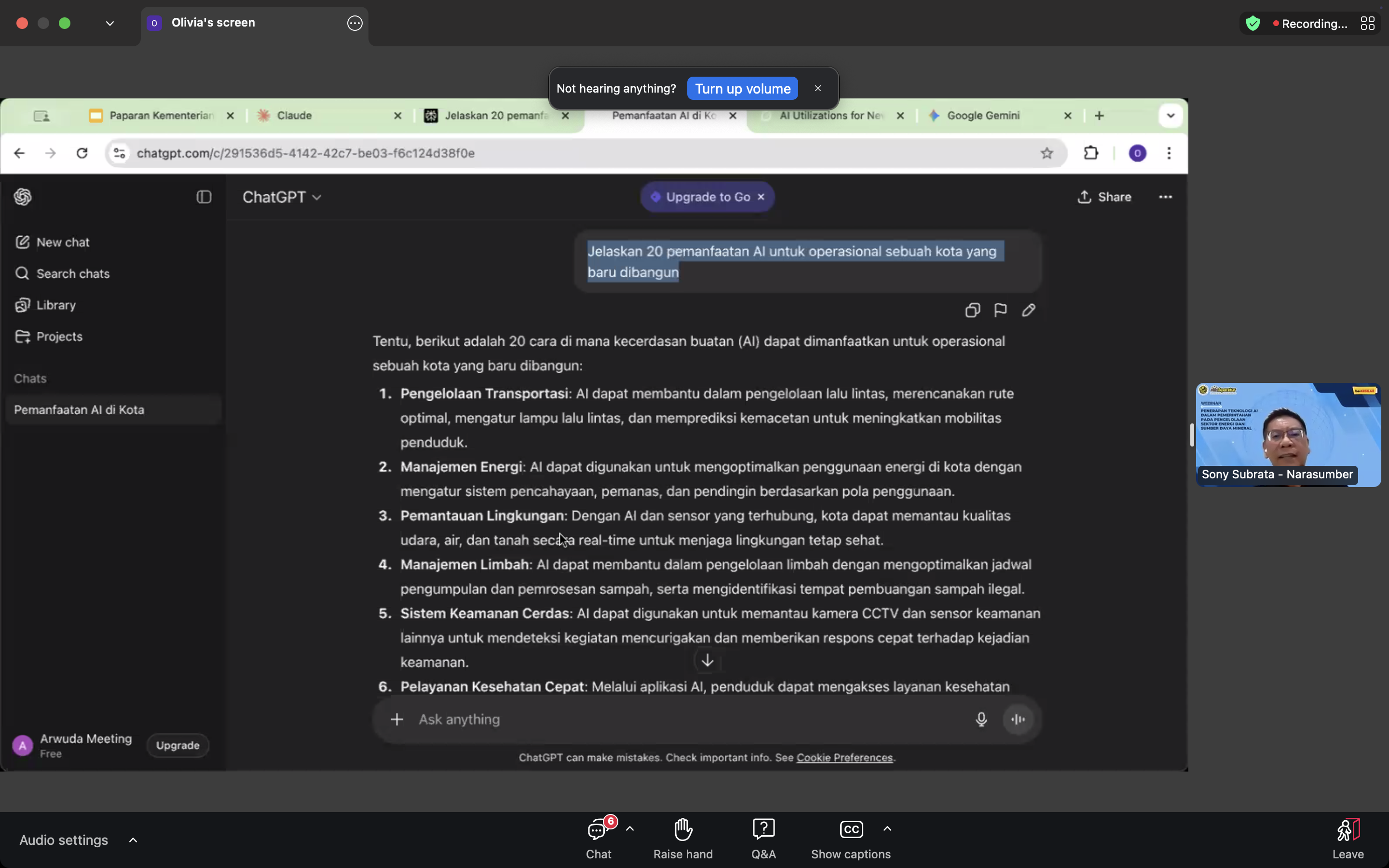Switch to the Claude browser tab
The height and width of the screenshot is (868, 1389).
[x=295, y=116]
